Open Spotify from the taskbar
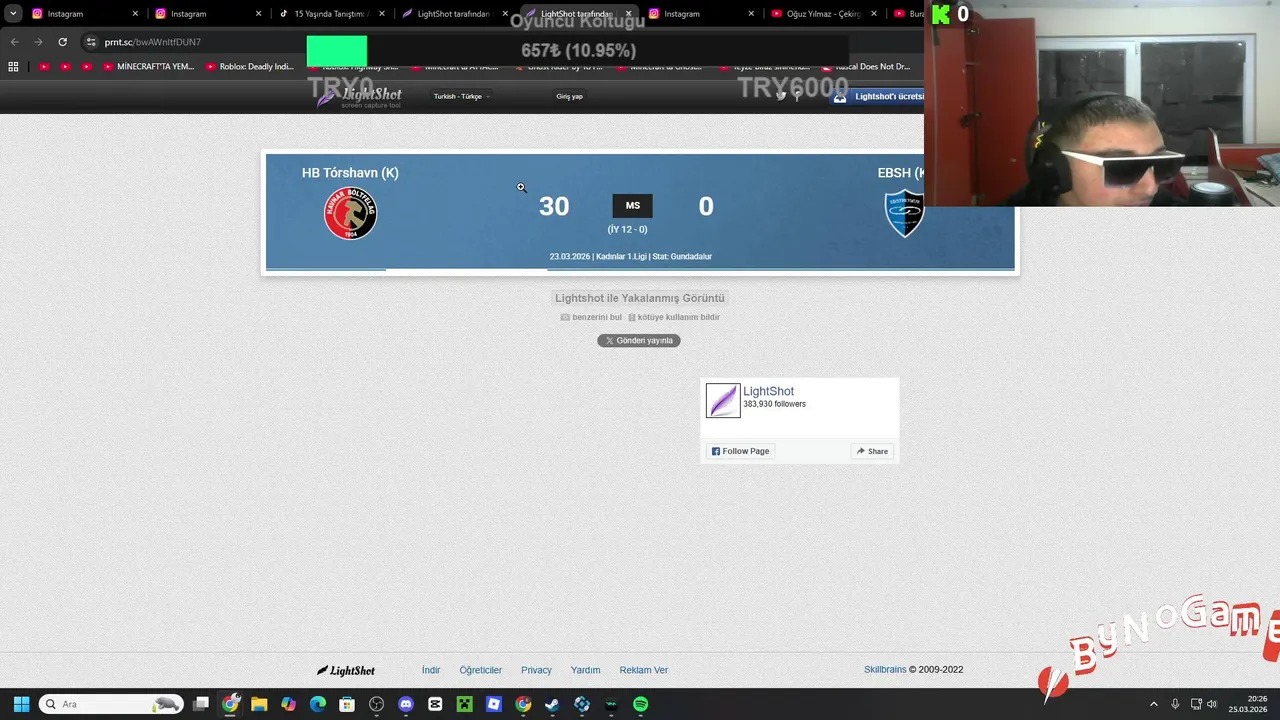 click(640, 704)
